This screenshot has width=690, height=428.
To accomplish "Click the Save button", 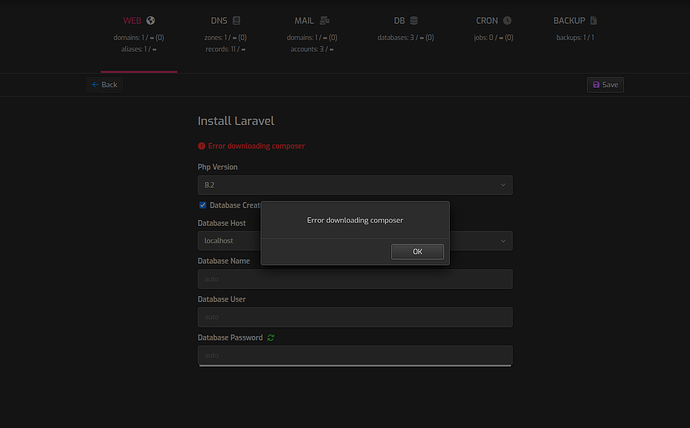I will tap(605, 84).
